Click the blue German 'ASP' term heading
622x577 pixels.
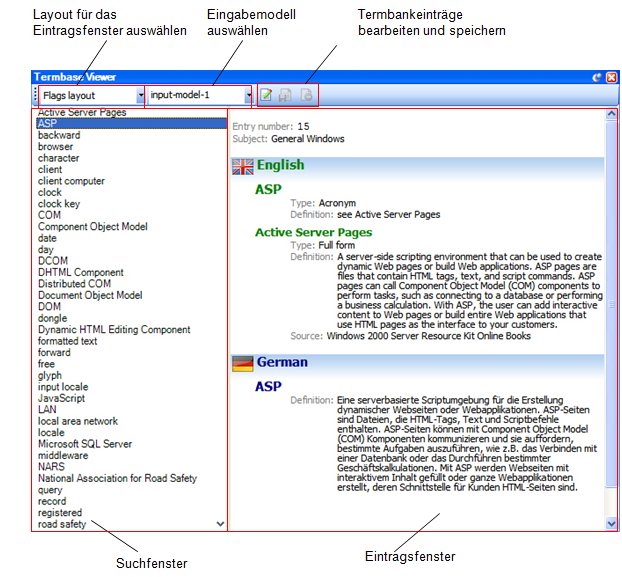click(x=268, y=387)
